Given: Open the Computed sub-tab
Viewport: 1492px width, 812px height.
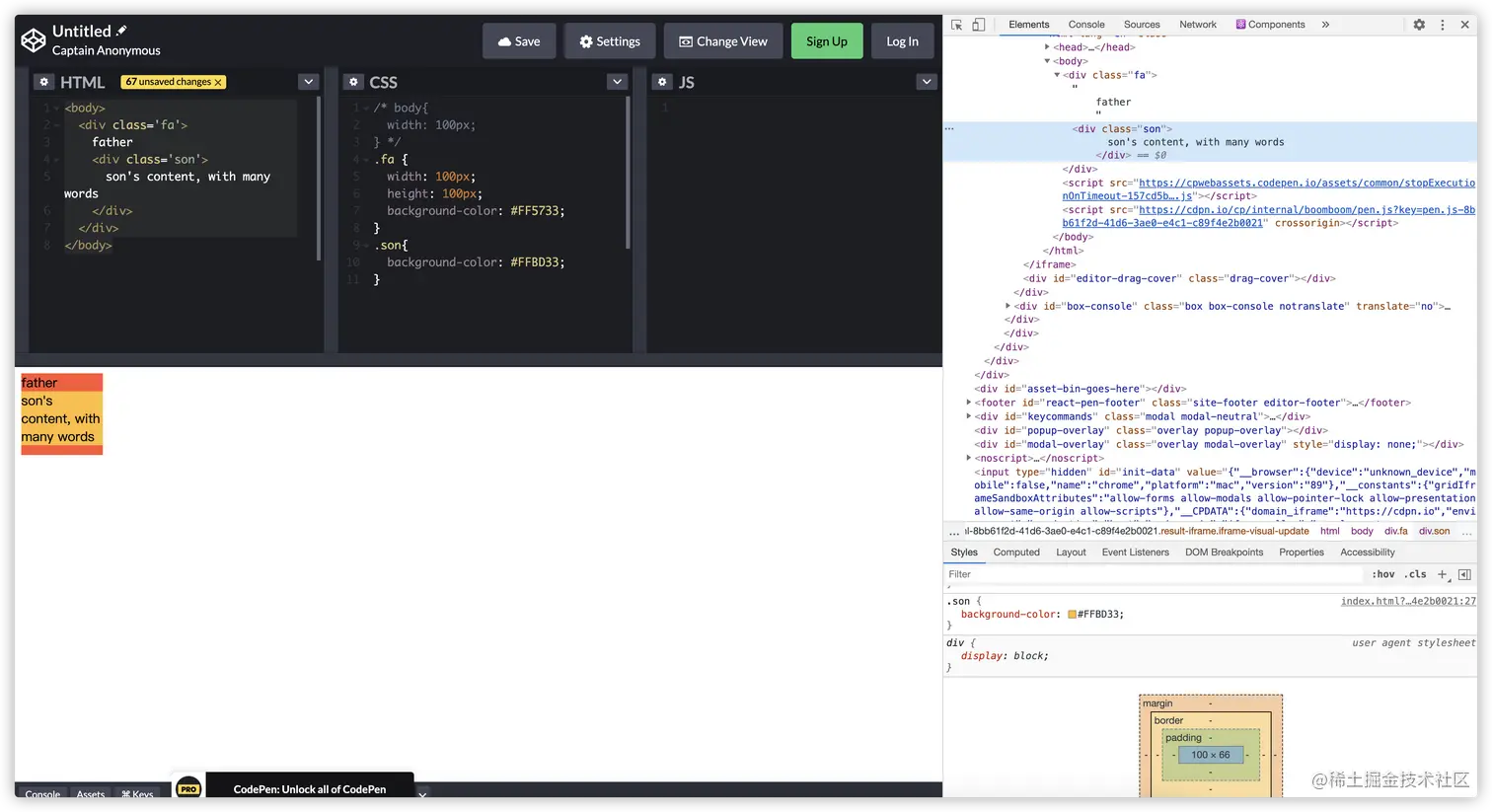Looking at the screenshot, I should [1016, 553].
